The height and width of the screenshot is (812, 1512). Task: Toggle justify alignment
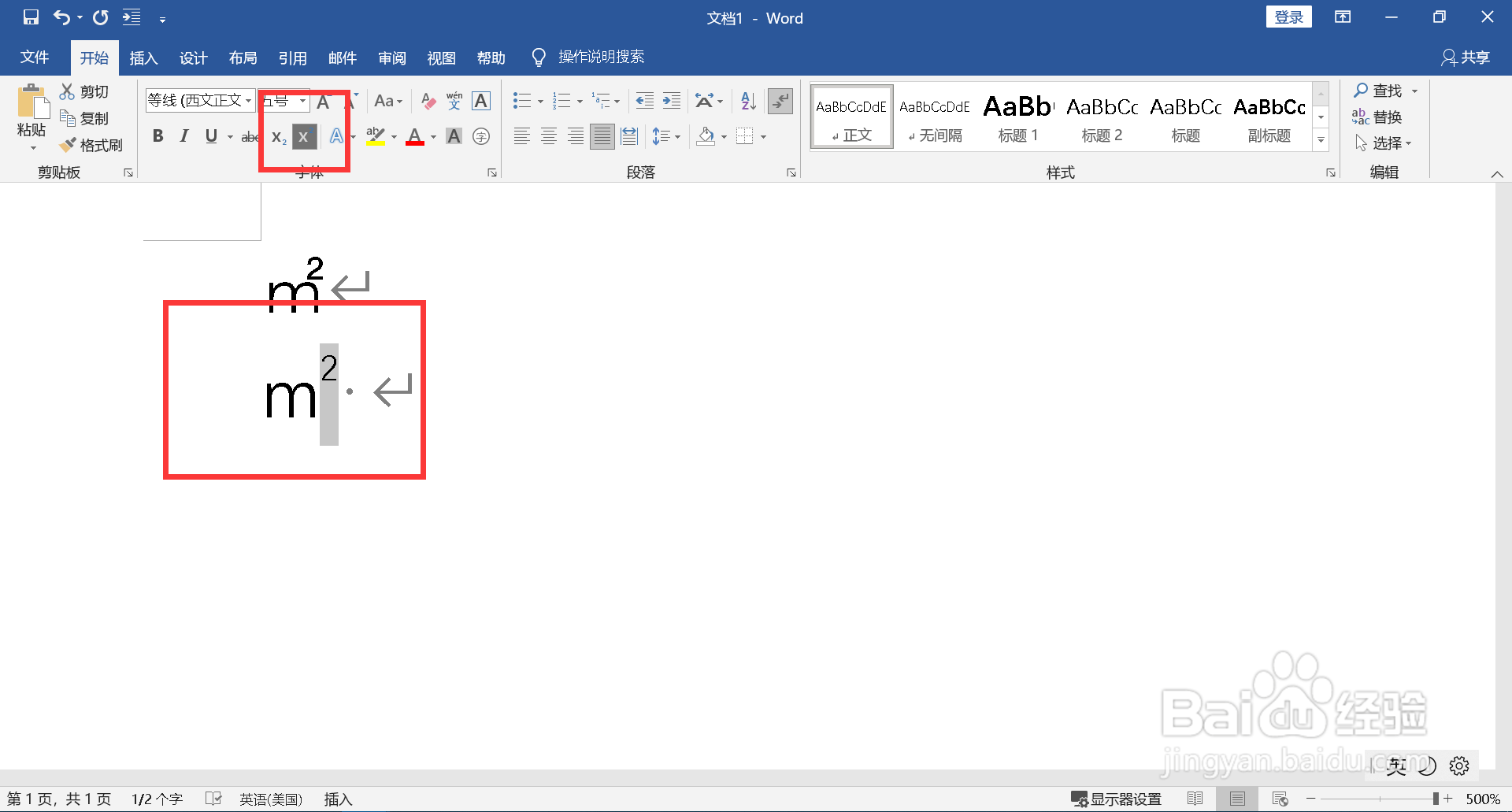(602, 136)
